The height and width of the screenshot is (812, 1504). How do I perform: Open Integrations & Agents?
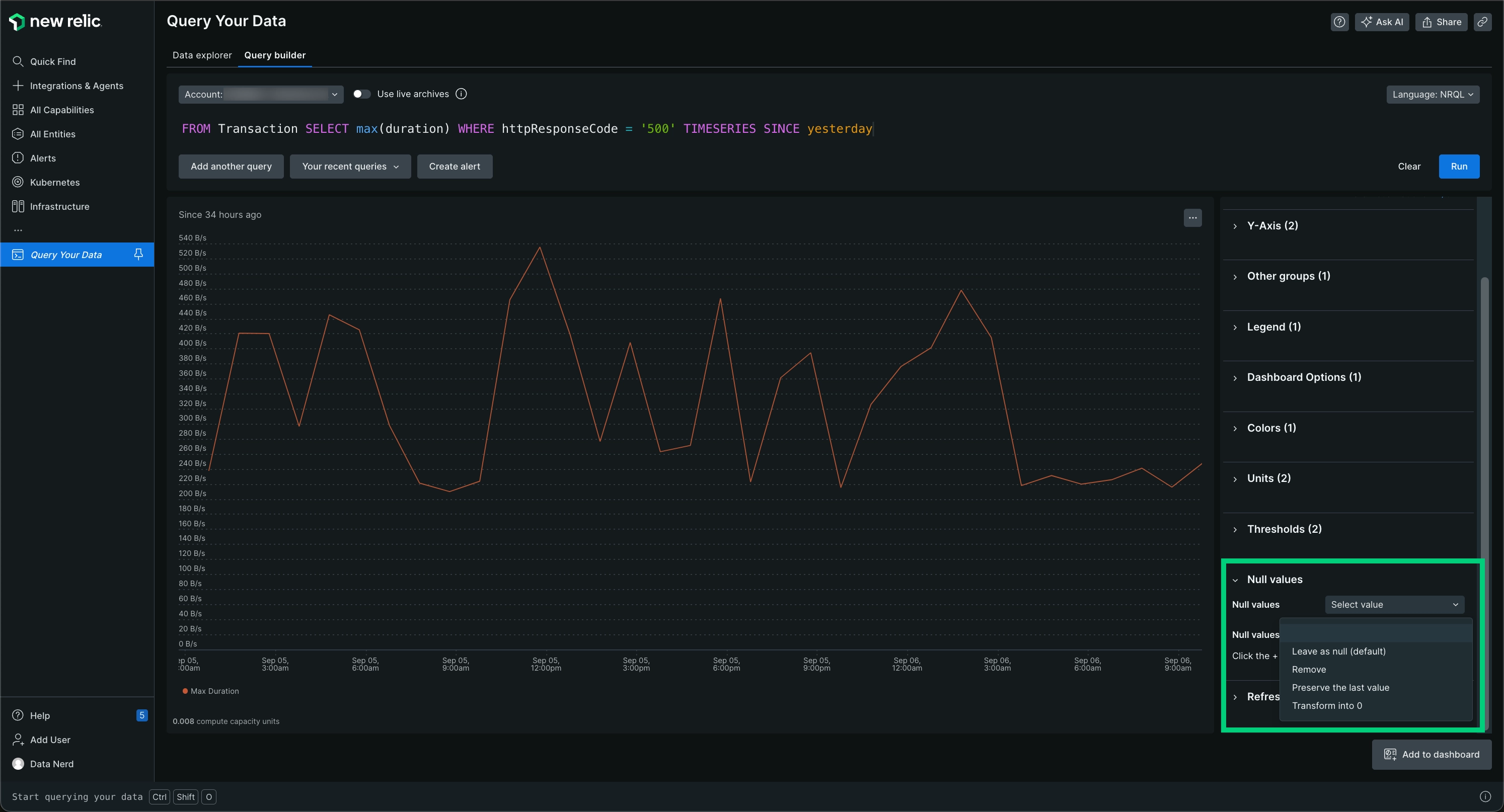(x=77, y=86)
